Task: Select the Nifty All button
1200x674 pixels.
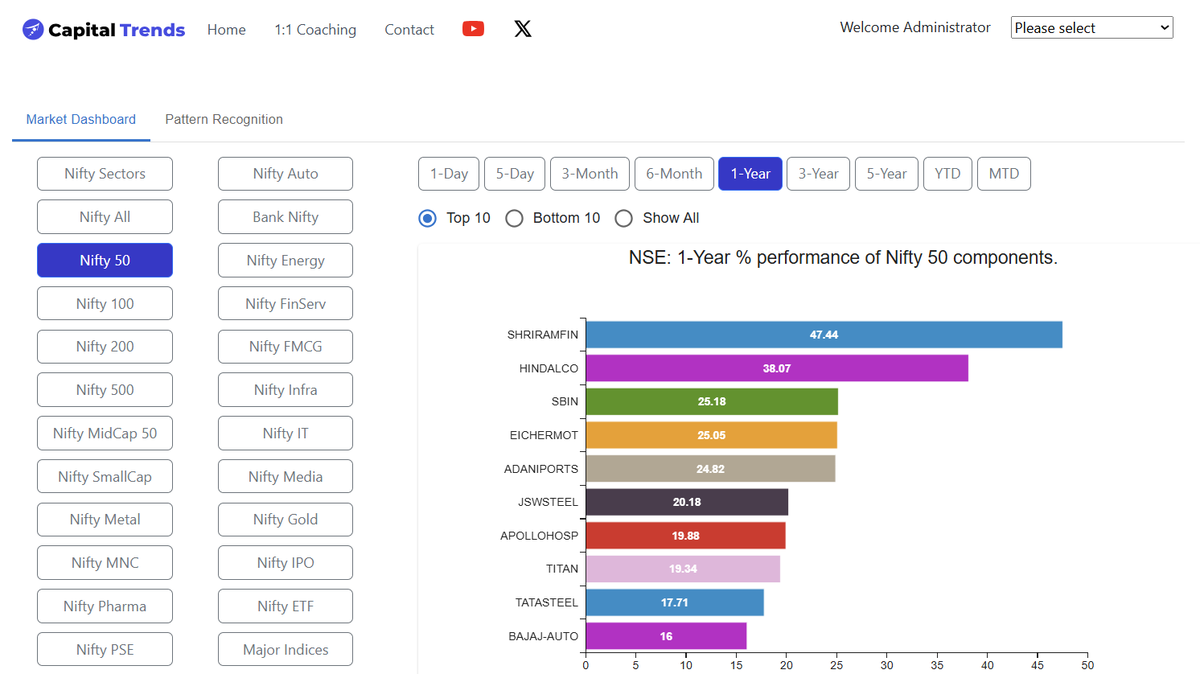Action: [105, 217]
